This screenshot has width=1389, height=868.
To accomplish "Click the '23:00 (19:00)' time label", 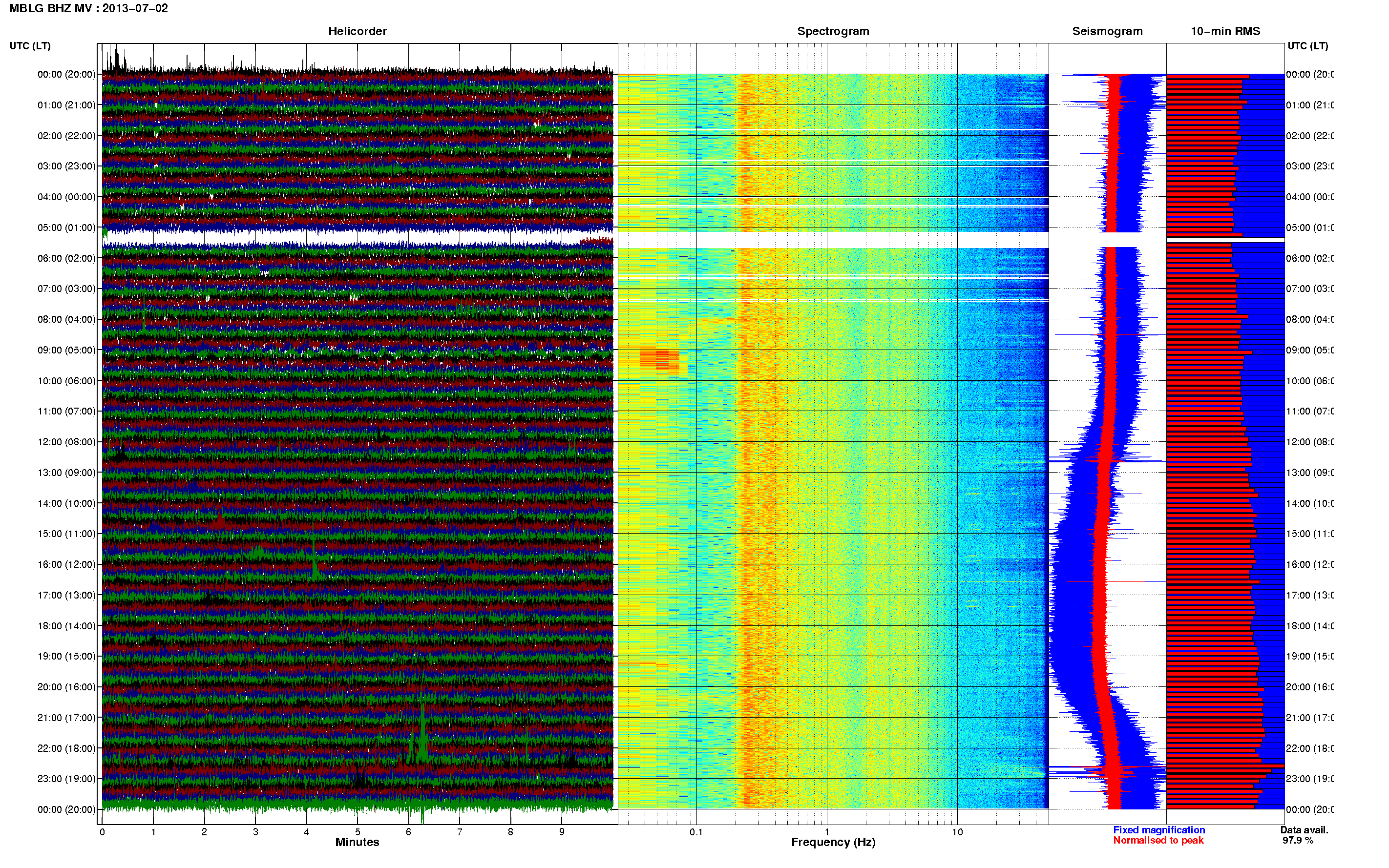I will pos(66,779).
